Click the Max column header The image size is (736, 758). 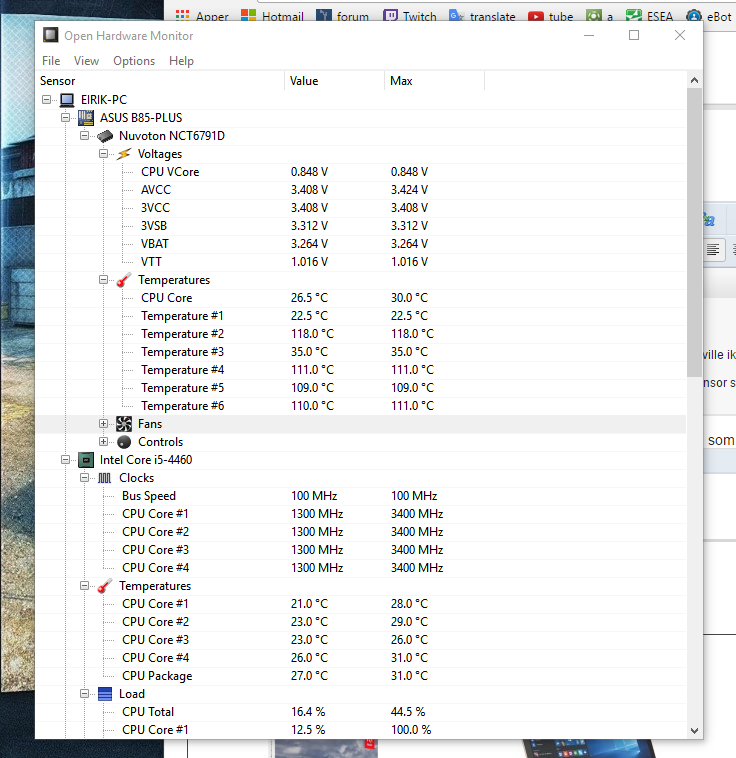(434, 81)
